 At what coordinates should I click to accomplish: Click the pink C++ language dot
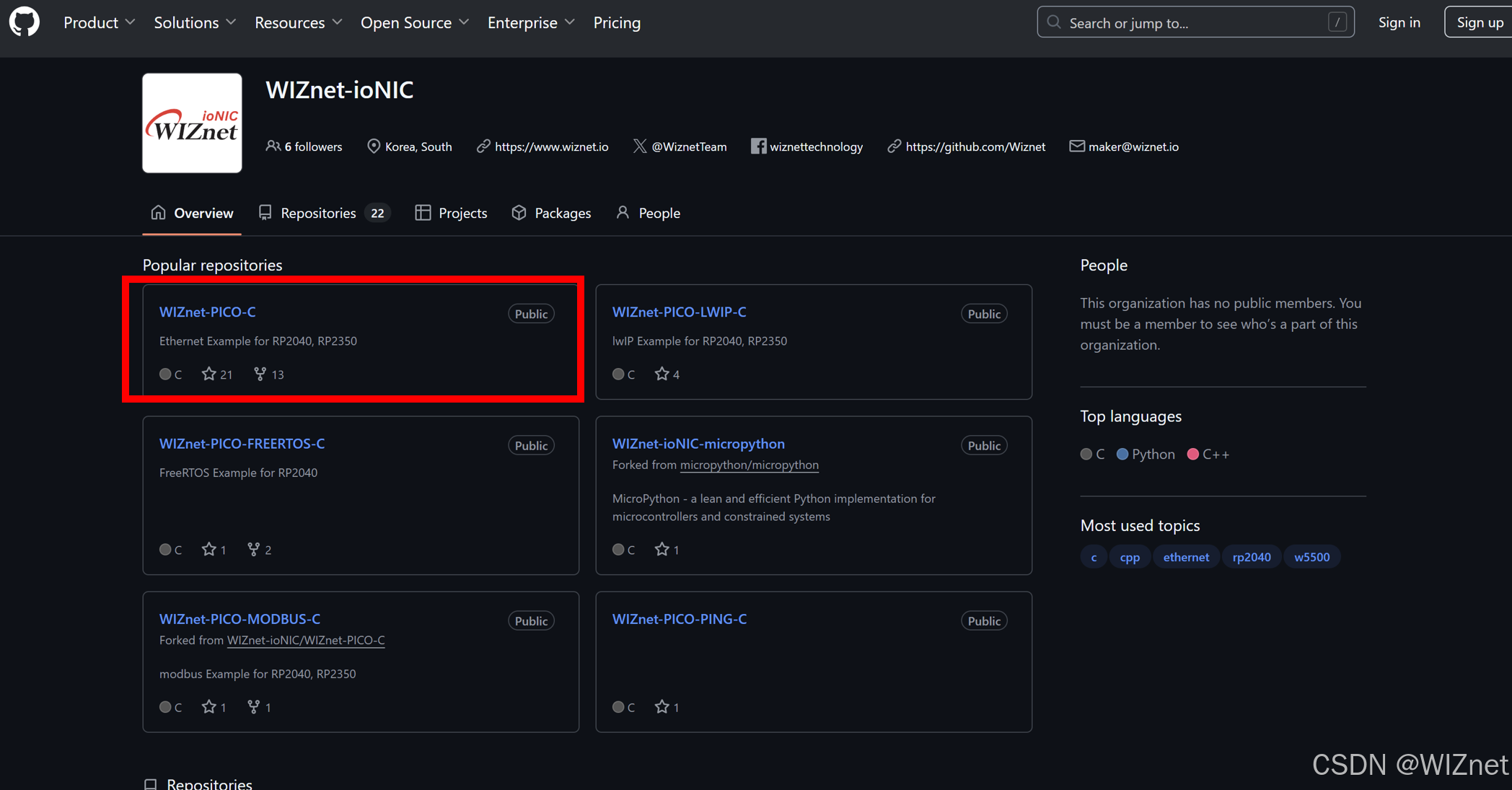tap(1192, 454)
